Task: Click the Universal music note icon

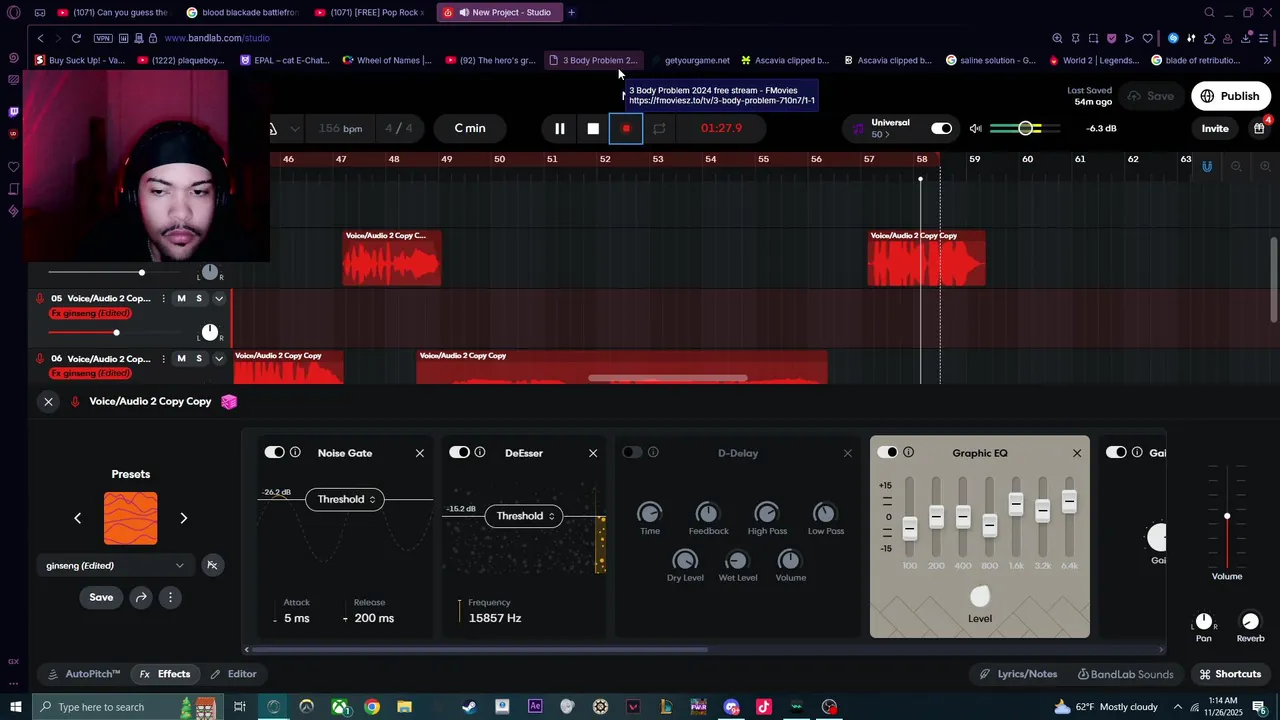Action: click(858, 129)
